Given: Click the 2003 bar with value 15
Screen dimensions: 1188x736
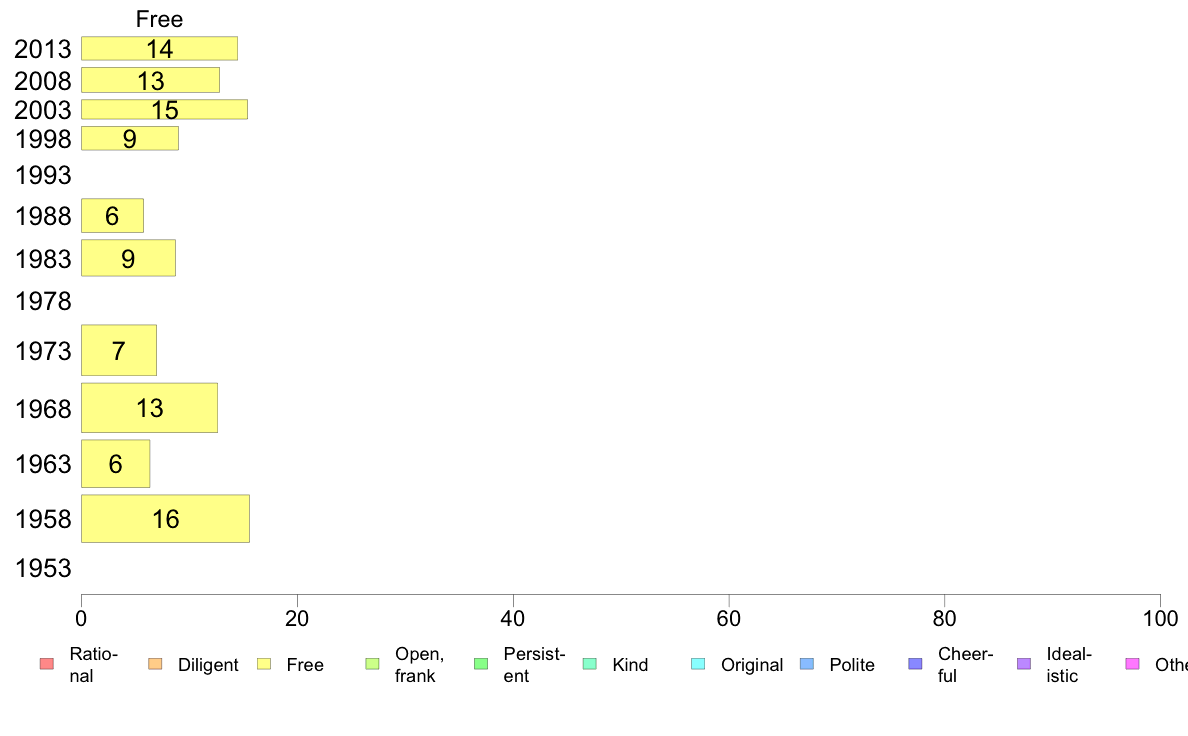Looking at the screenshot, I should point(164,109).
